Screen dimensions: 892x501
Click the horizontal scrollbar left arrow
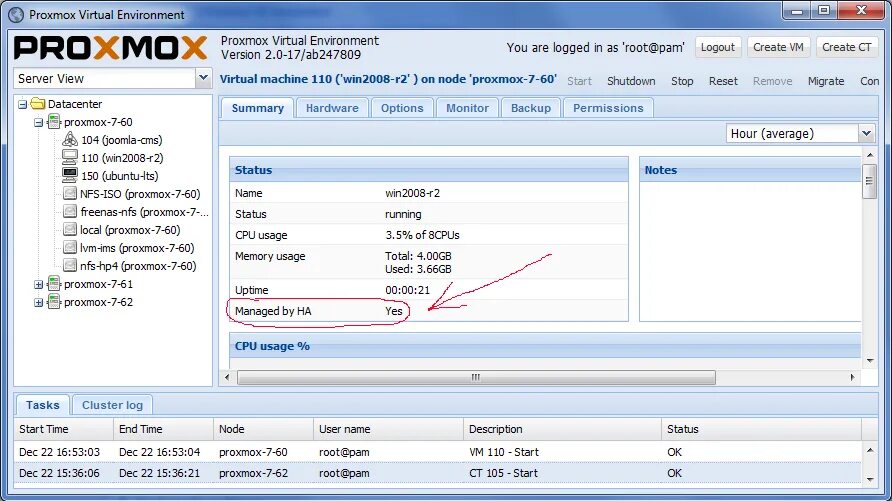point(227,377)
